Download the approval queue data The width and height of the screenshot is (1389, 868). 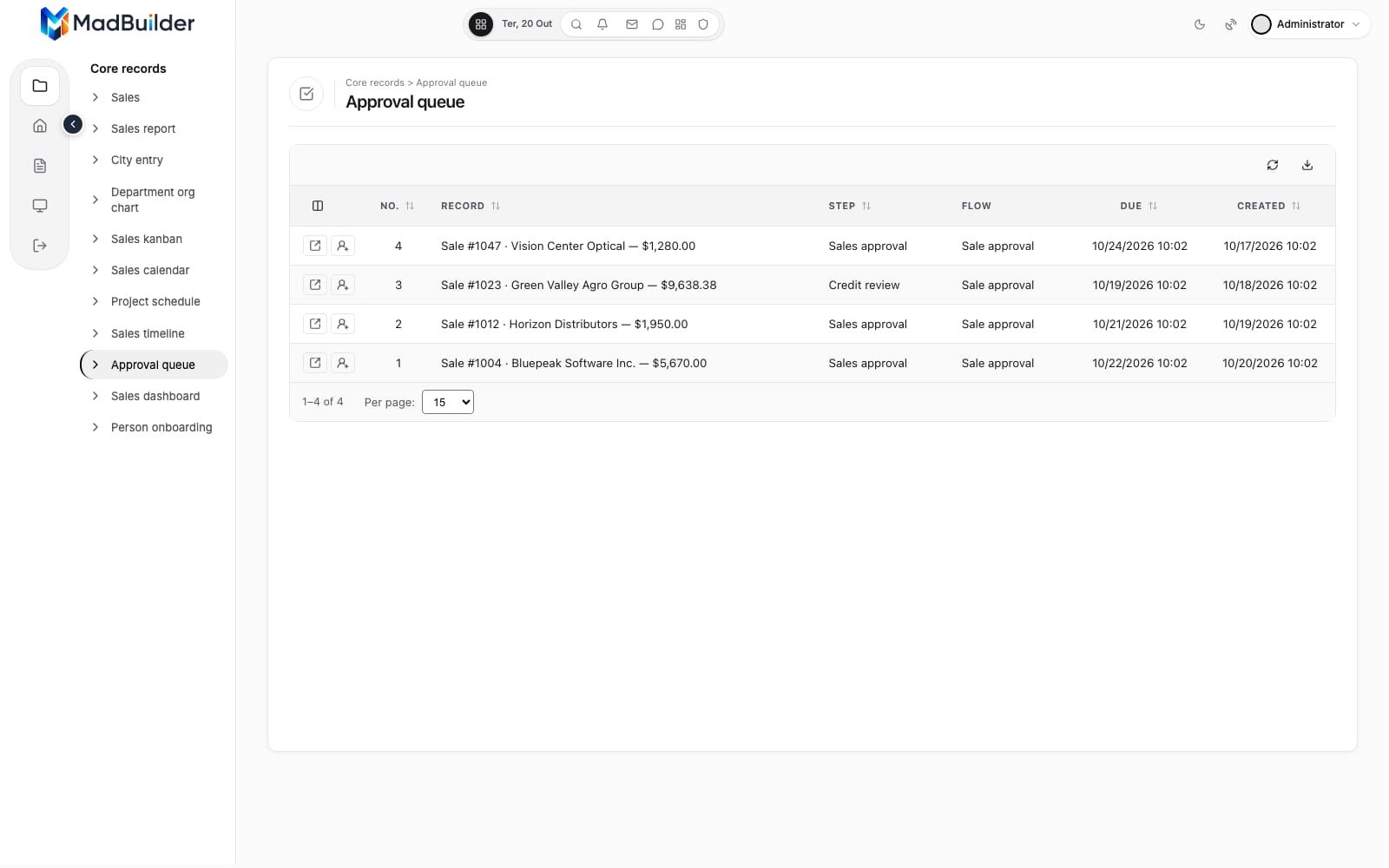click(1307, 165)
